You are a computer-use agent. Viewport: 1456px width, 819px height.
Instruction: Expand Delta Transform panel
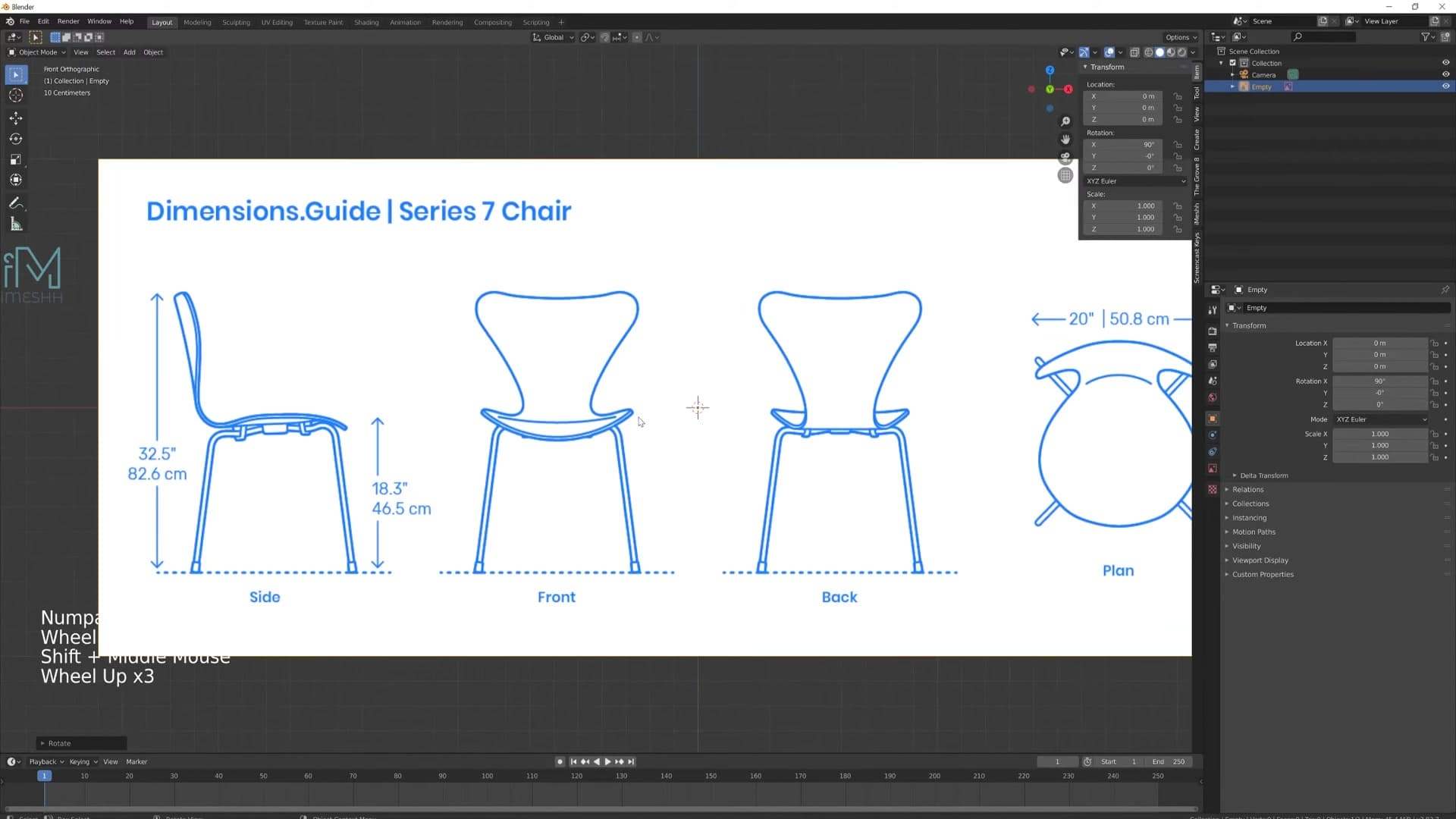1263,475
